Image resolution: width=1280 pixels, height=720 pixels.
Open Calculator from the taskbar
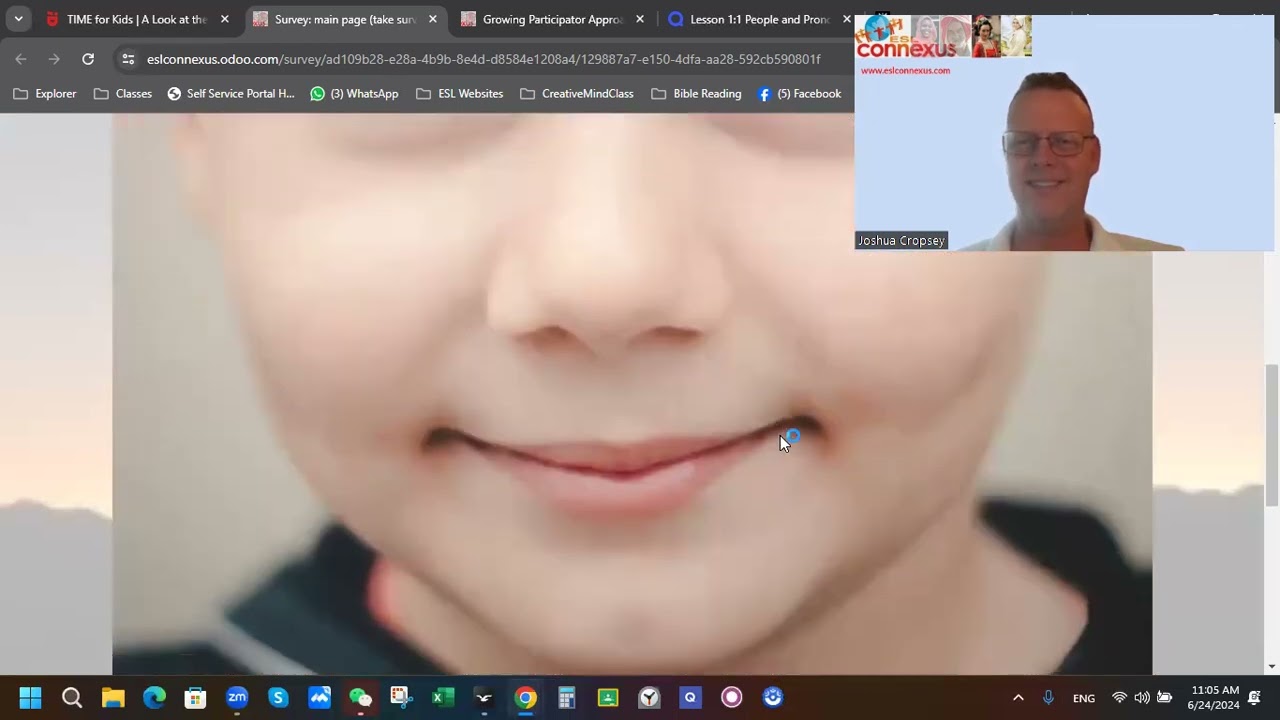point(566,698)
